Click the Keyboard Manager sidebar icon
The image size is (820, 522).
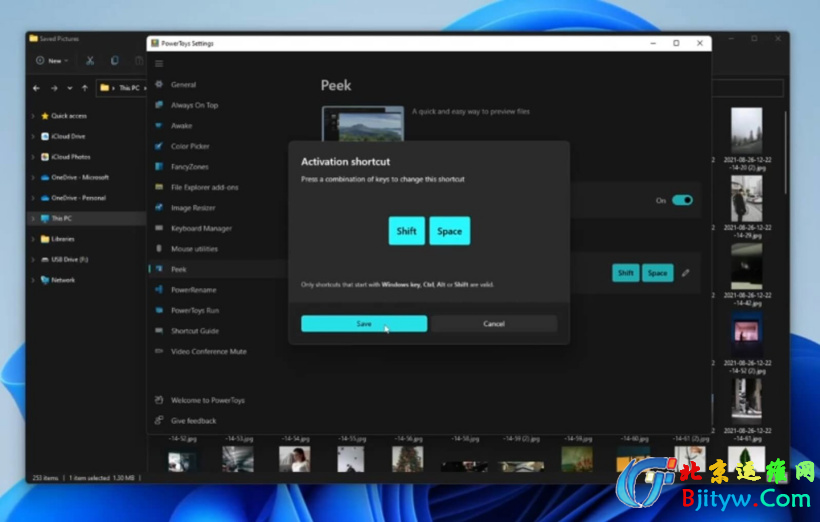(159, 228)
